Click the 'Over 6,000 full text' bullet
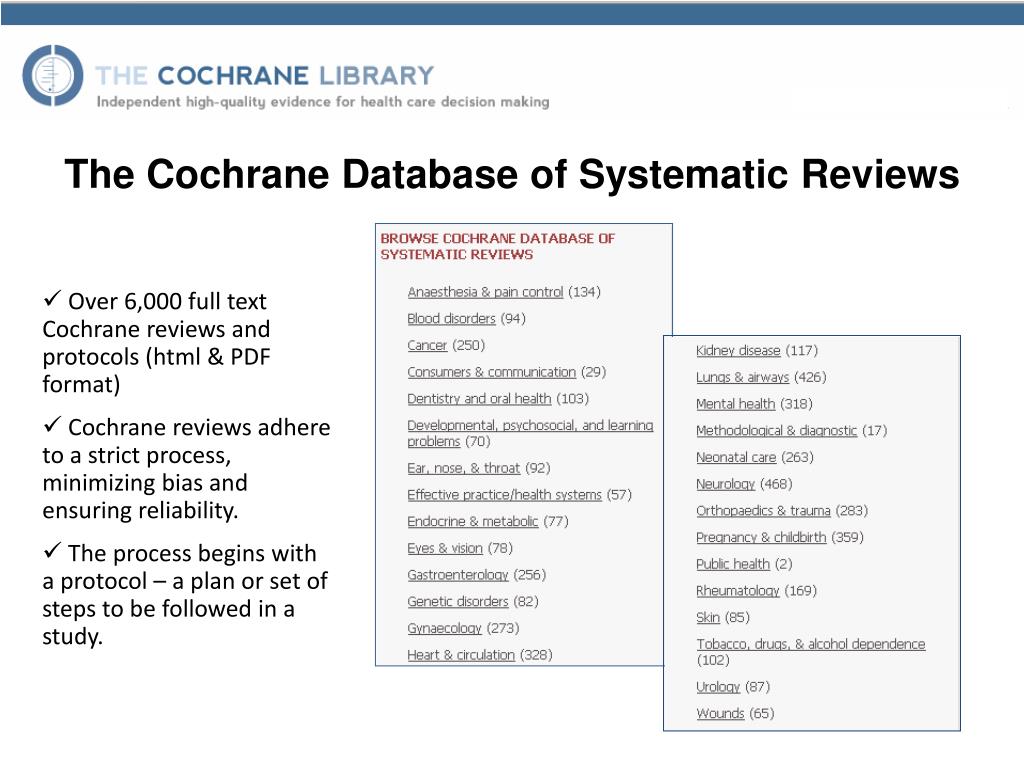 click(x=157, y=342)
